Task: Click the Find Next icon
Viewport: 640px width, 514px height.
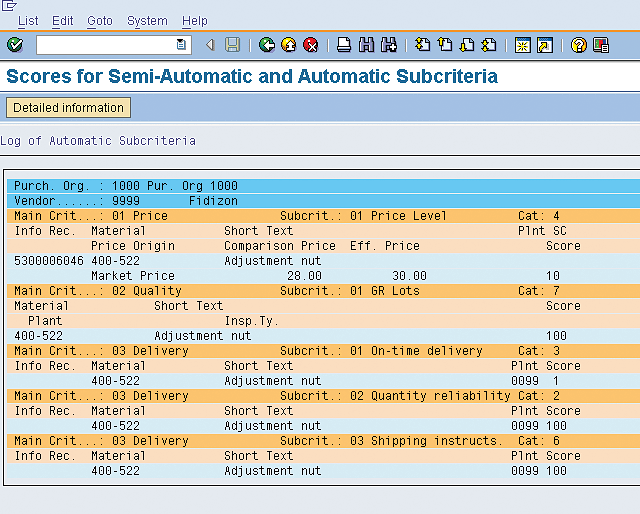Action: (x=389, y=45)
